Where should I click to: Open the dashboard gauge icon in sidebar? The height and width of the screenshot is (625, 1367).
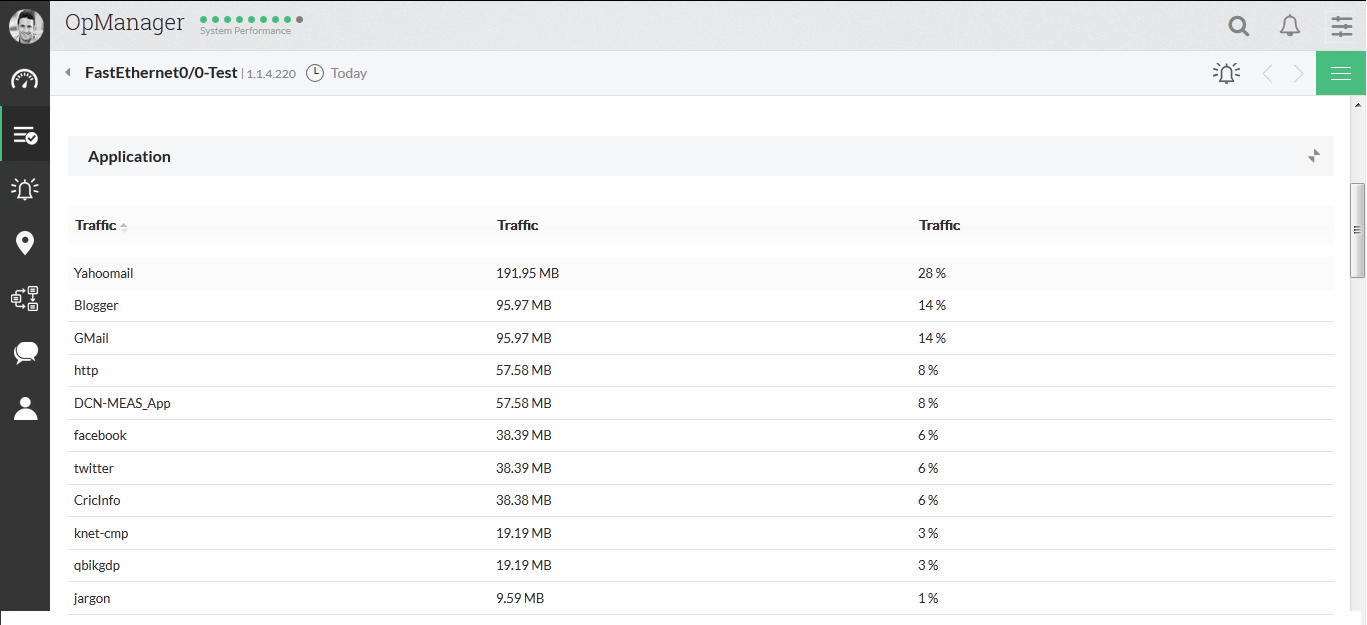[x=24, y=80]
